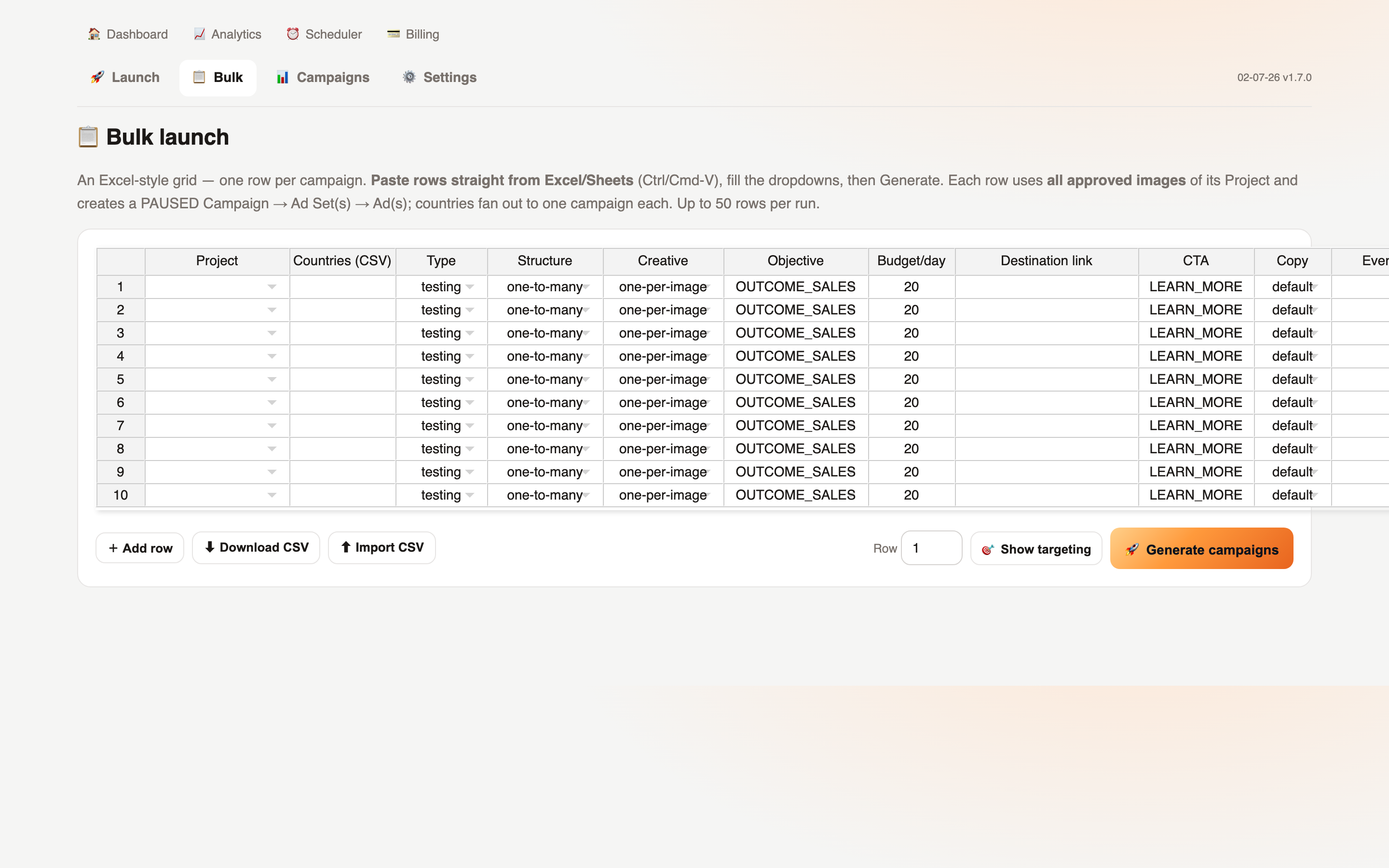Screen dimensions: 1389x868
Task: Click the Budget/day value in row 10
Action: coord(912,495)
